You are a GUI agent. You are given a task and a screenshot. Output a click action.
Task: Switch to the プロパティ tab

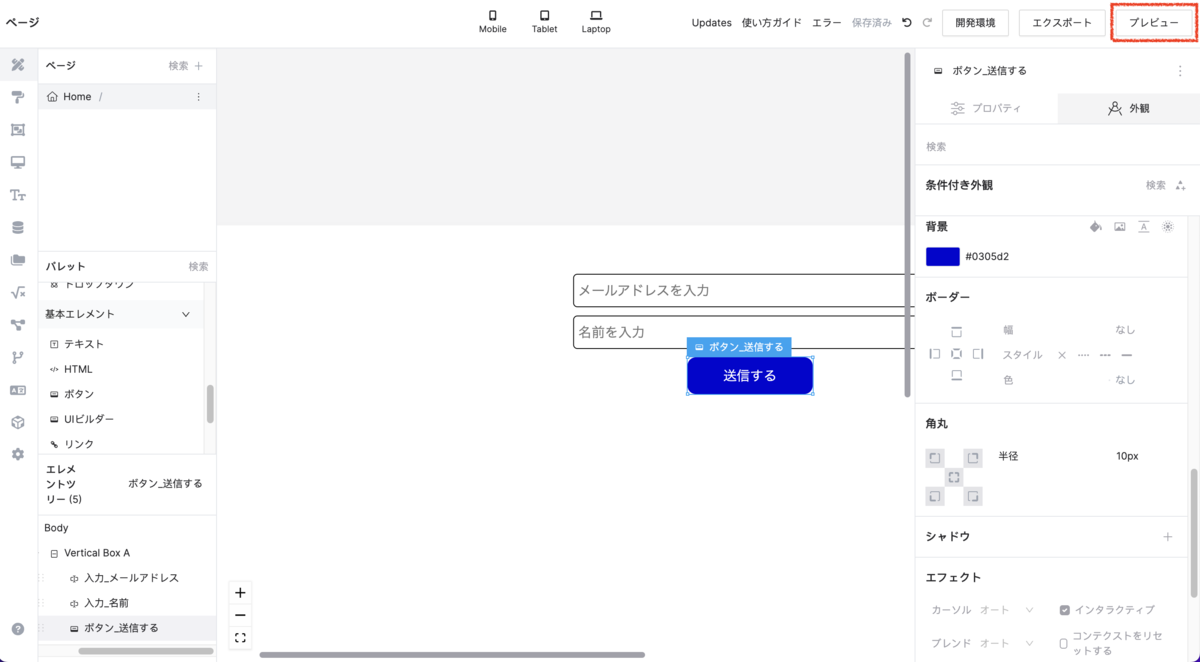pos(986,108)
